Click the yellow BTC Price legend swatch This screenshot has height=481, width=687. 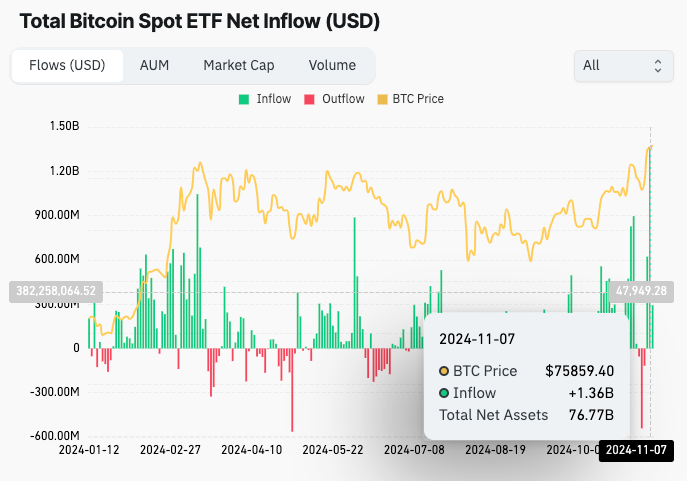pos(381,99)
